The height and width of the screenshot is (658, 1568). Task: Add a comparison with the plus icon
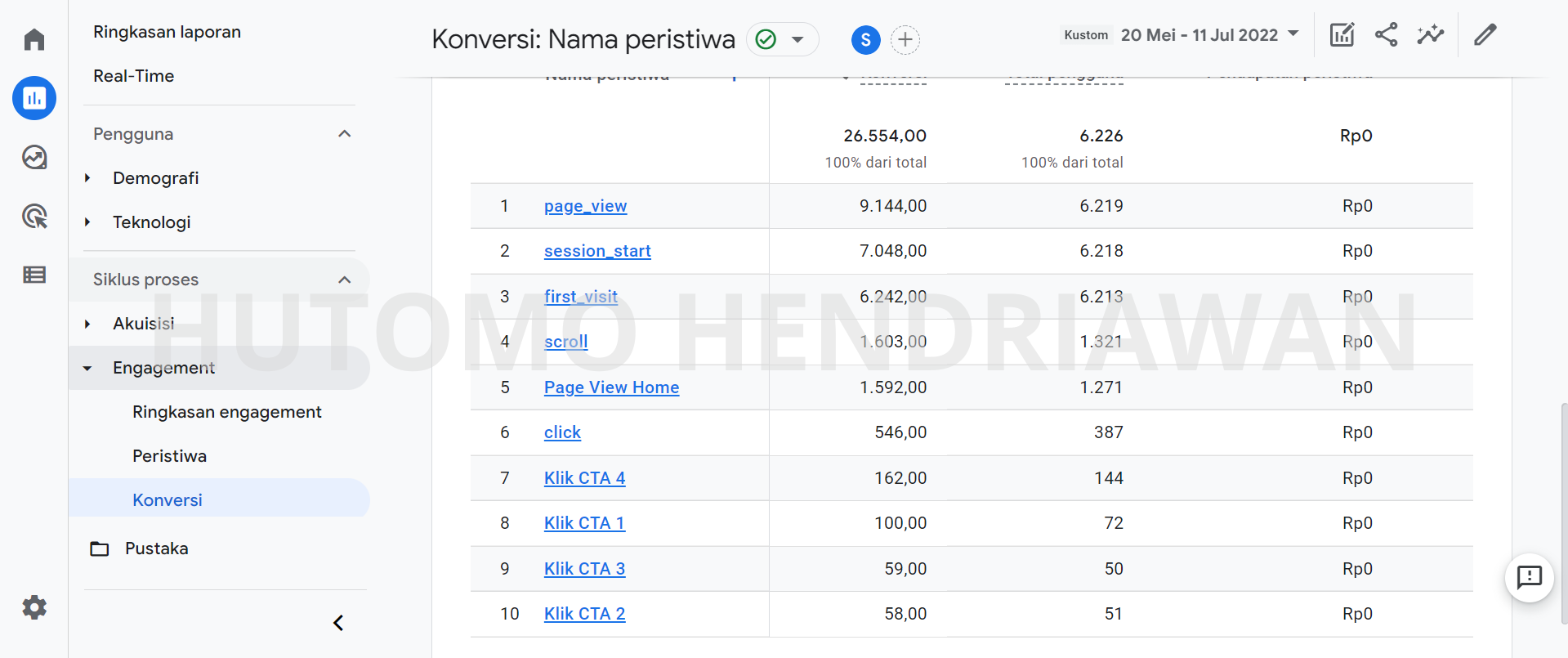905,39
